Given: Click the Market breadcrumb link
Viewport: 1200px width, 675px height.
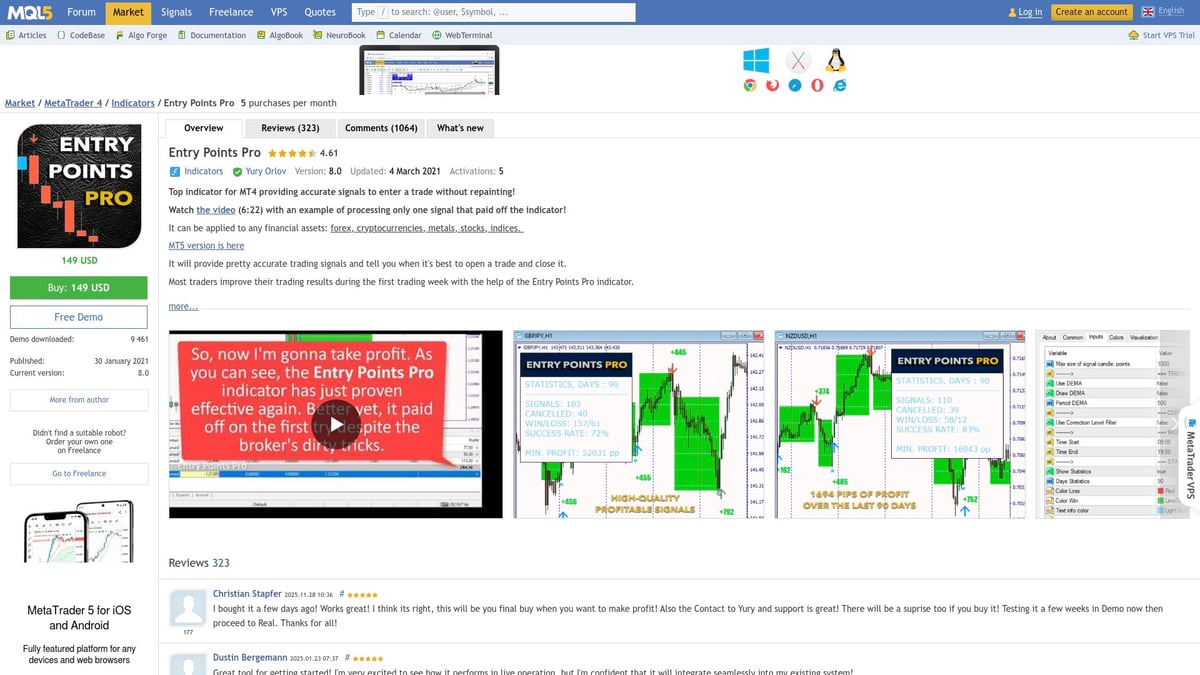Looking at the screenshot, I should click(x=20, y=103).
